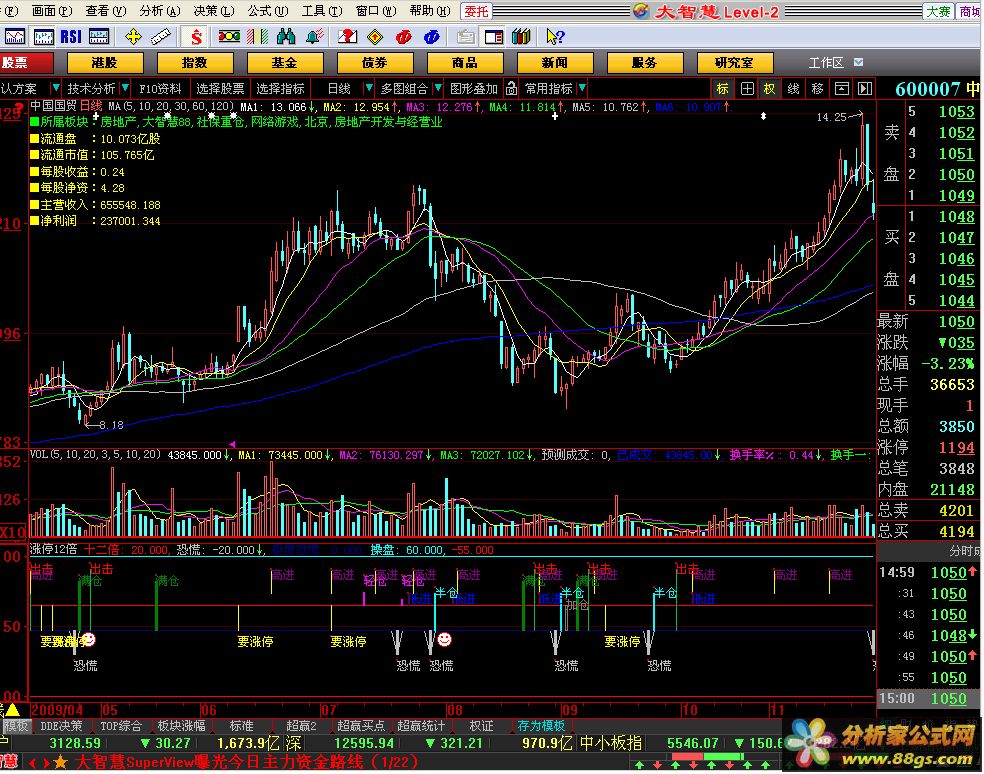The image size is (984, 774).
Task: Click the 2009/04 date label on timeline
Action: tap(57, 710)
